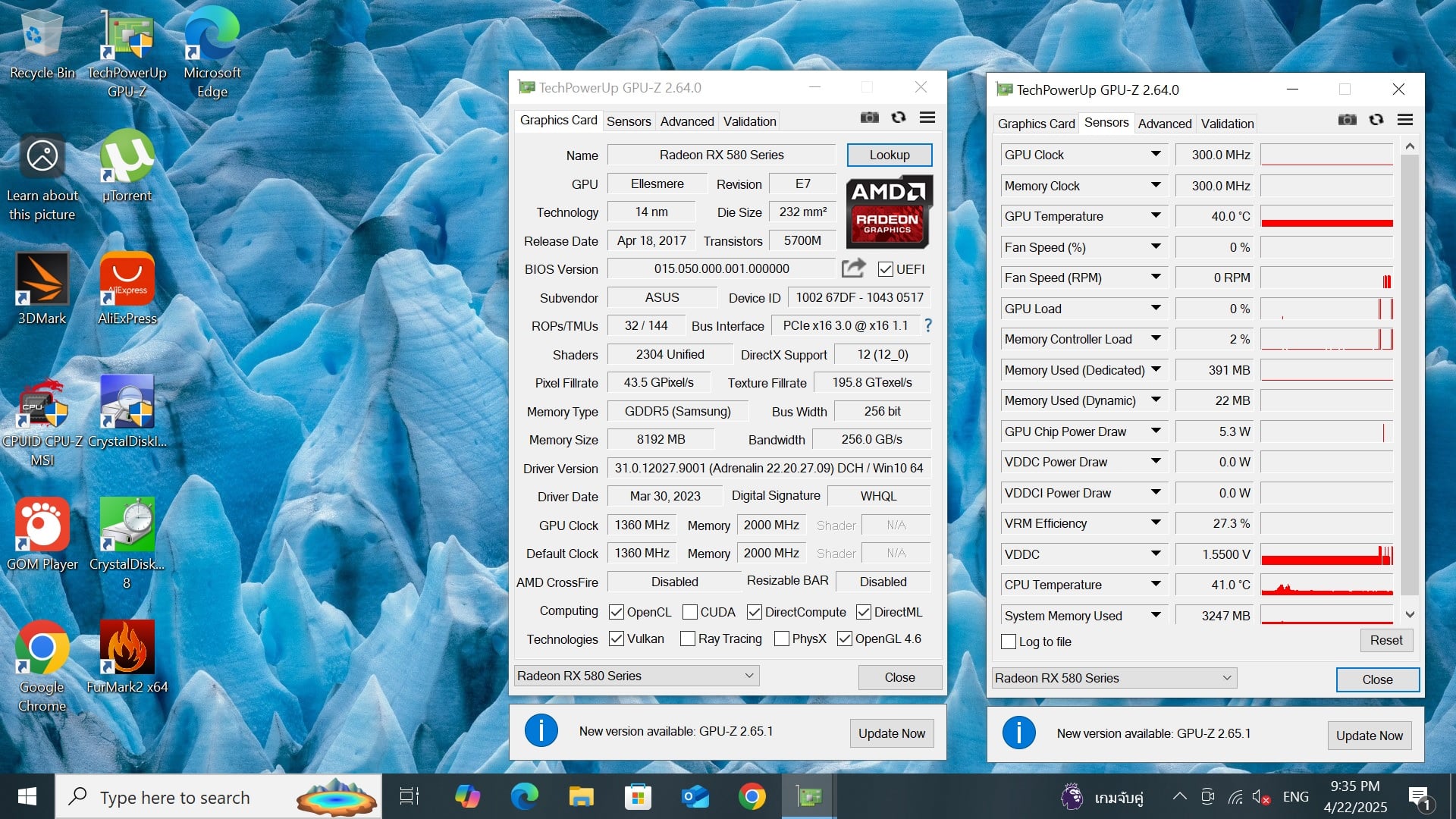
Task: Toggle the Ray Tracing checkbox
Action: (688, 639)
